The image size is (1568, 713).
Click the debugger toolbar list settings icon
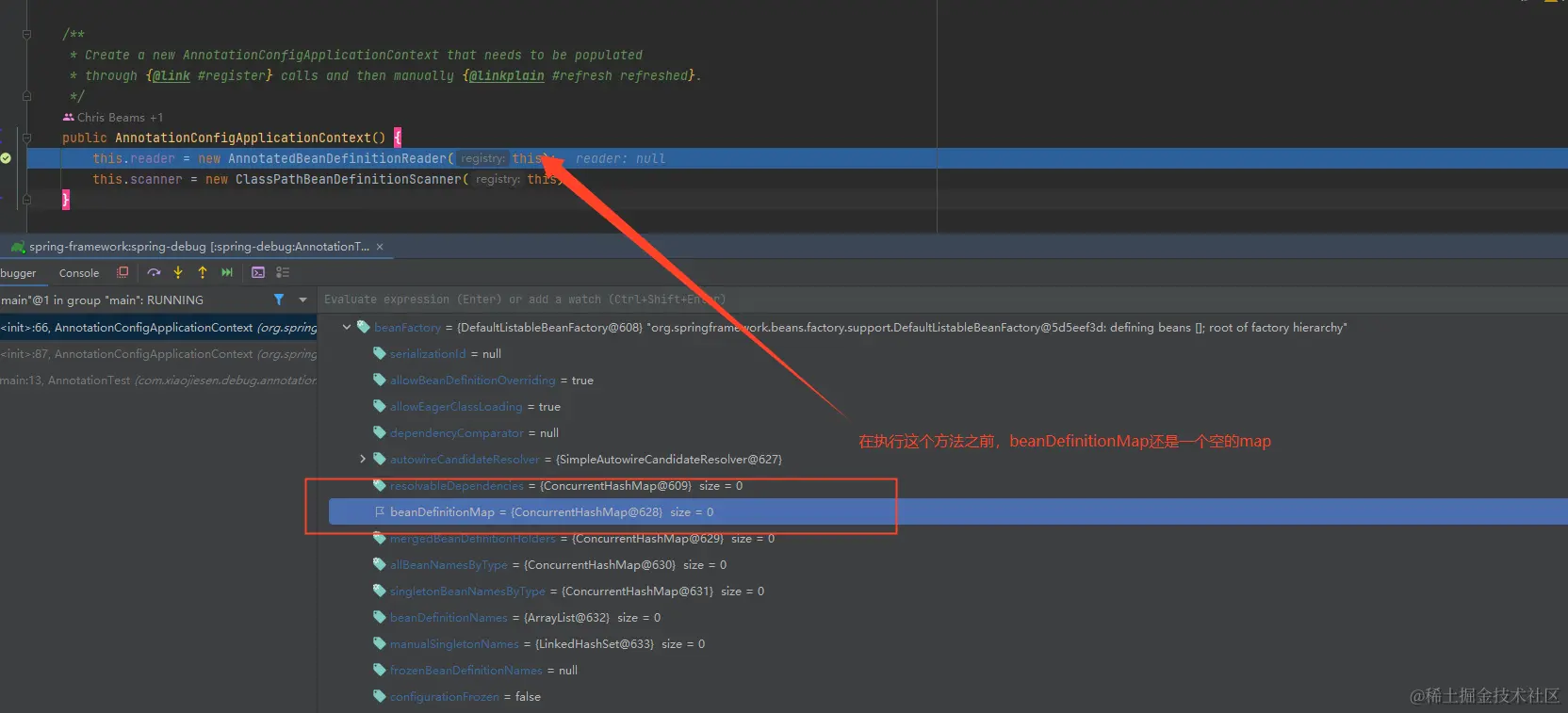(283, 272)
